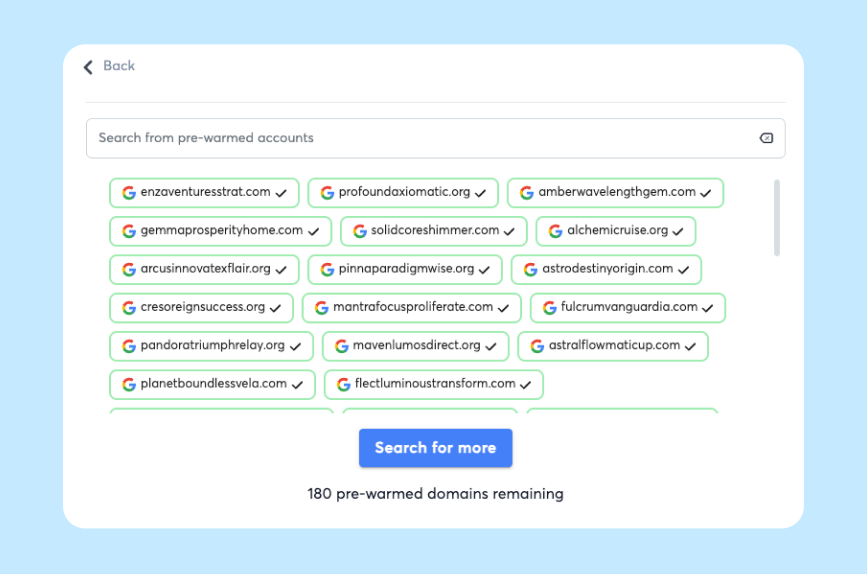Screen dimensions: 867x574
Task: Toggle pinnaparadigmwise.org domain chip
Action: pos(405,269)
